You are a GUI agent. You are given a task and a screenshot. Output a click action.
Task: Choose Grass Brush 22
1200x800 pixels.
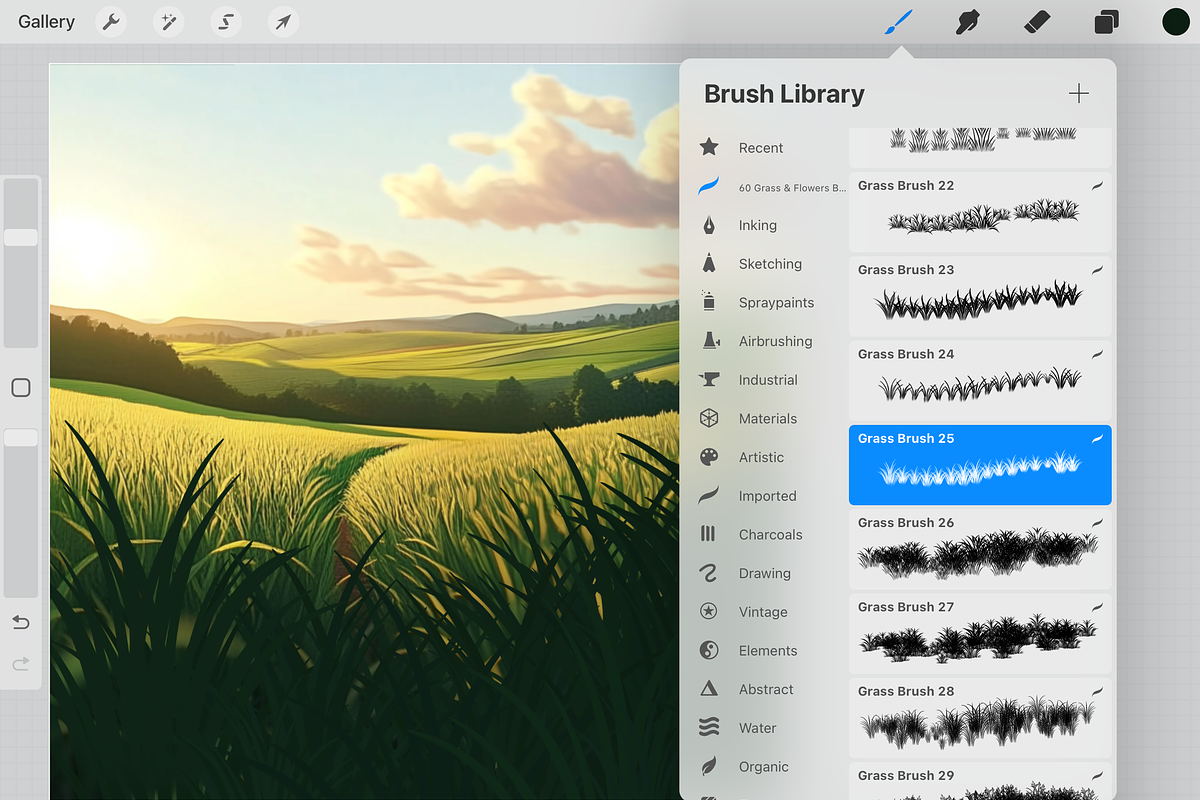pos(980,211)
